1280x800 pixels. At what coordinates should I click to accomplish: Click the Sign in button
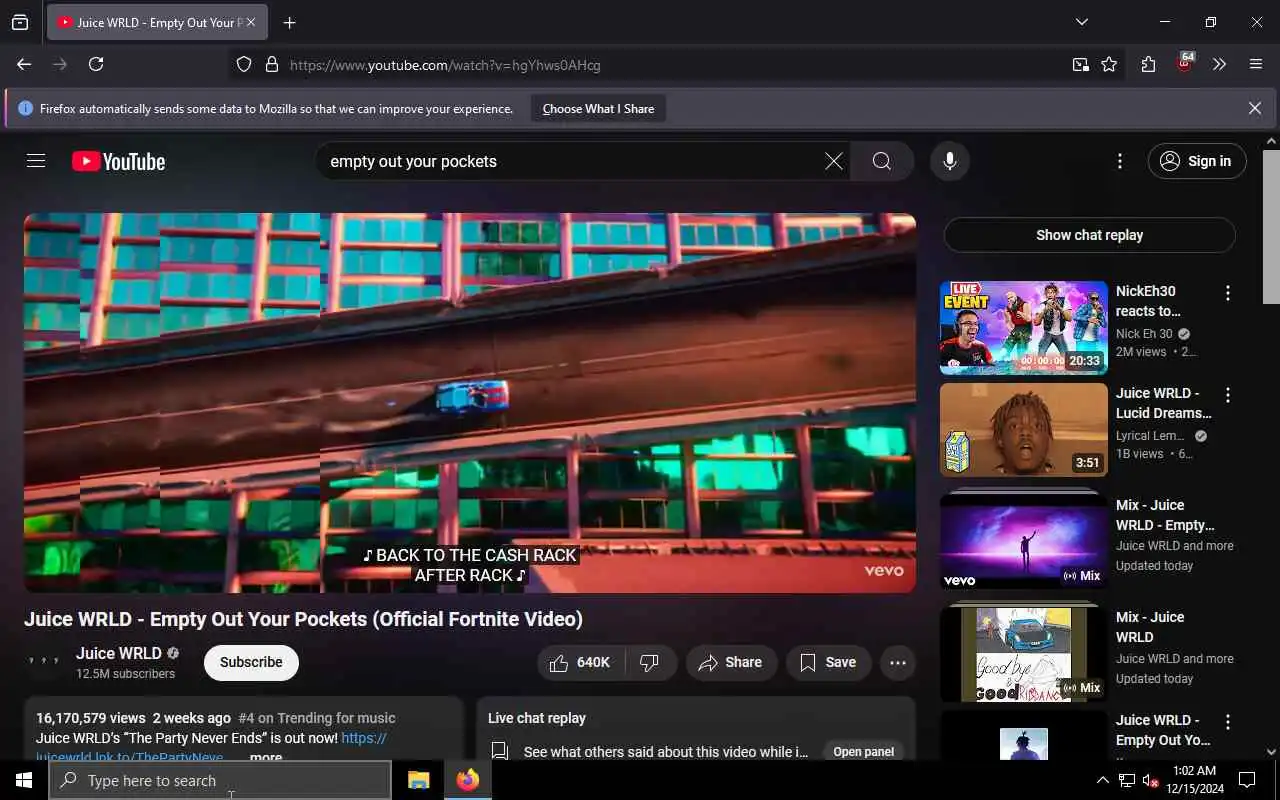[x=1197, y=161]
